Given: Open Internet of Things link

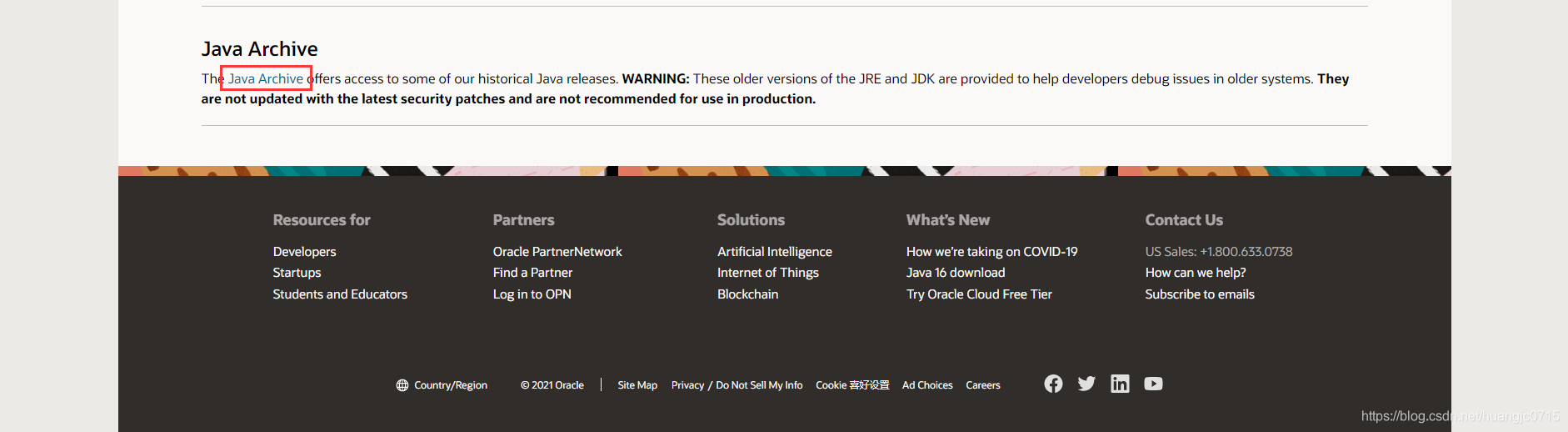Looking at the screenshot, I should point(768,273).
